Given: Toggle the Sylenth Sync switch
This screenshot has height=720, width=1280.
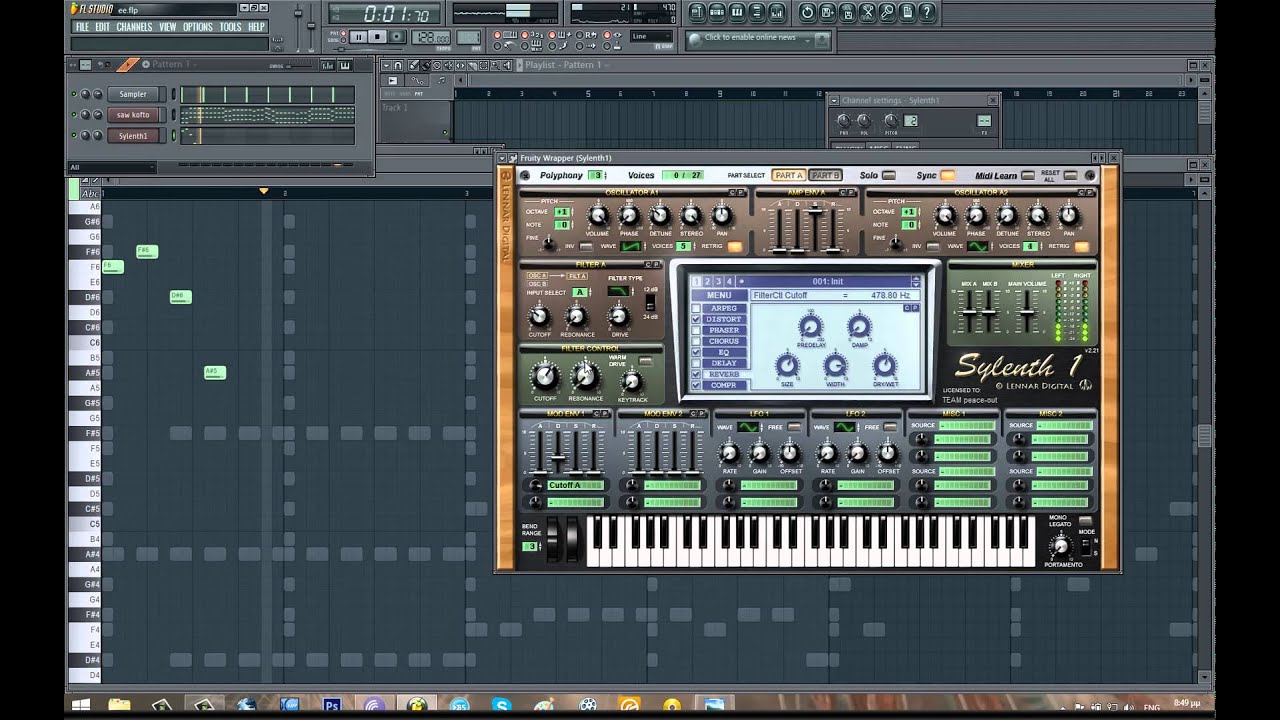Looking at the screenshot, I should click(947, 175).
